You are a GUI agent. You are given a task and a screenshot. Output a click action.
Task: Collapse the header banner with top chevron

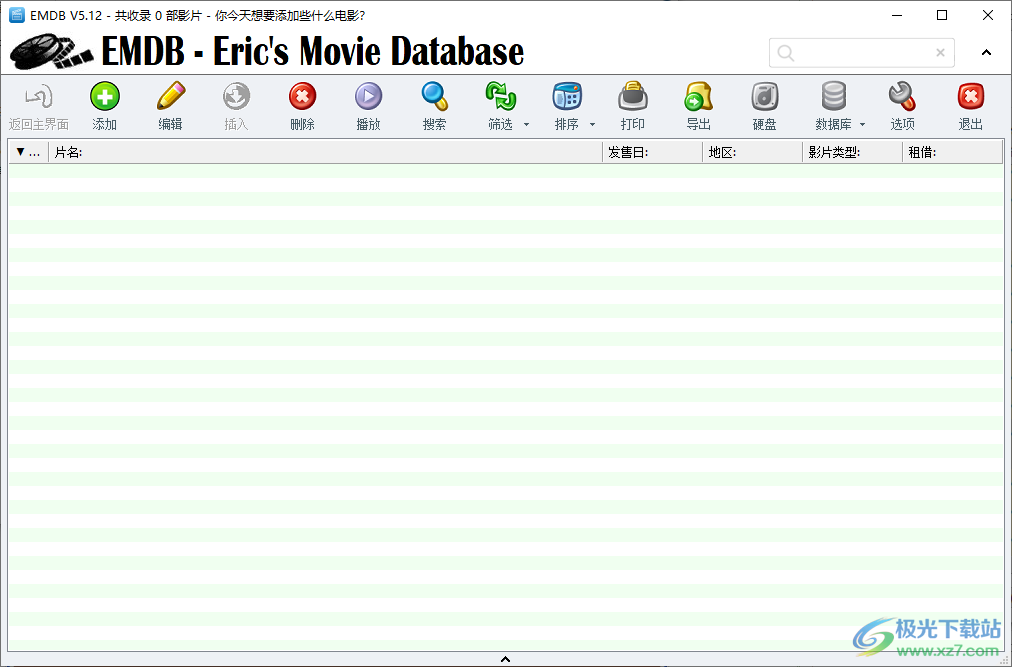986,53
